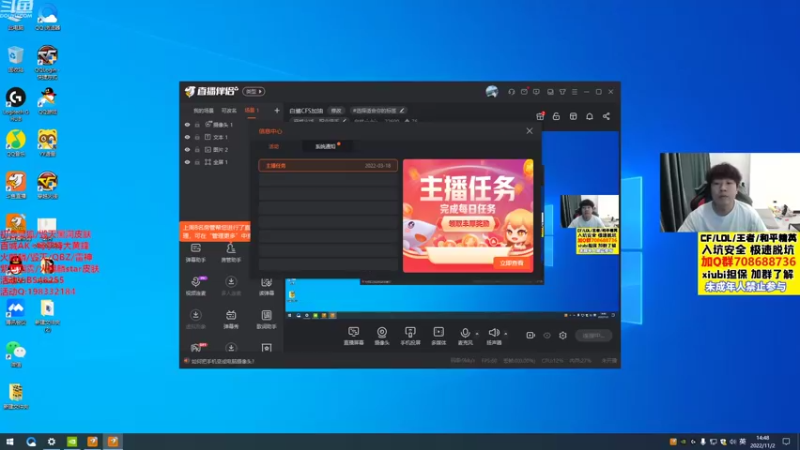
Task: Close the 信息中心 dialog
Action: coord(530,131)
